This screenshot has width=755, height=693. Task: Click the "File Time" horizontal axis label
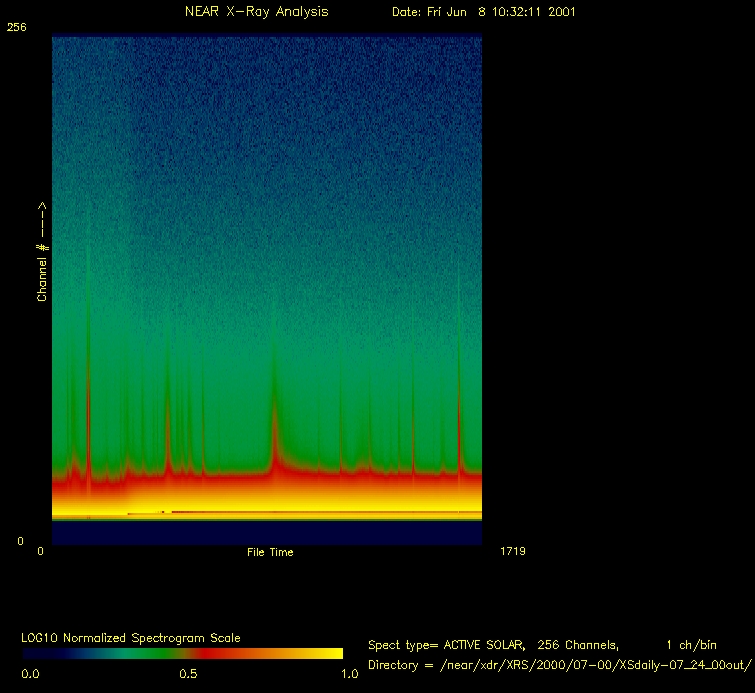270,552
